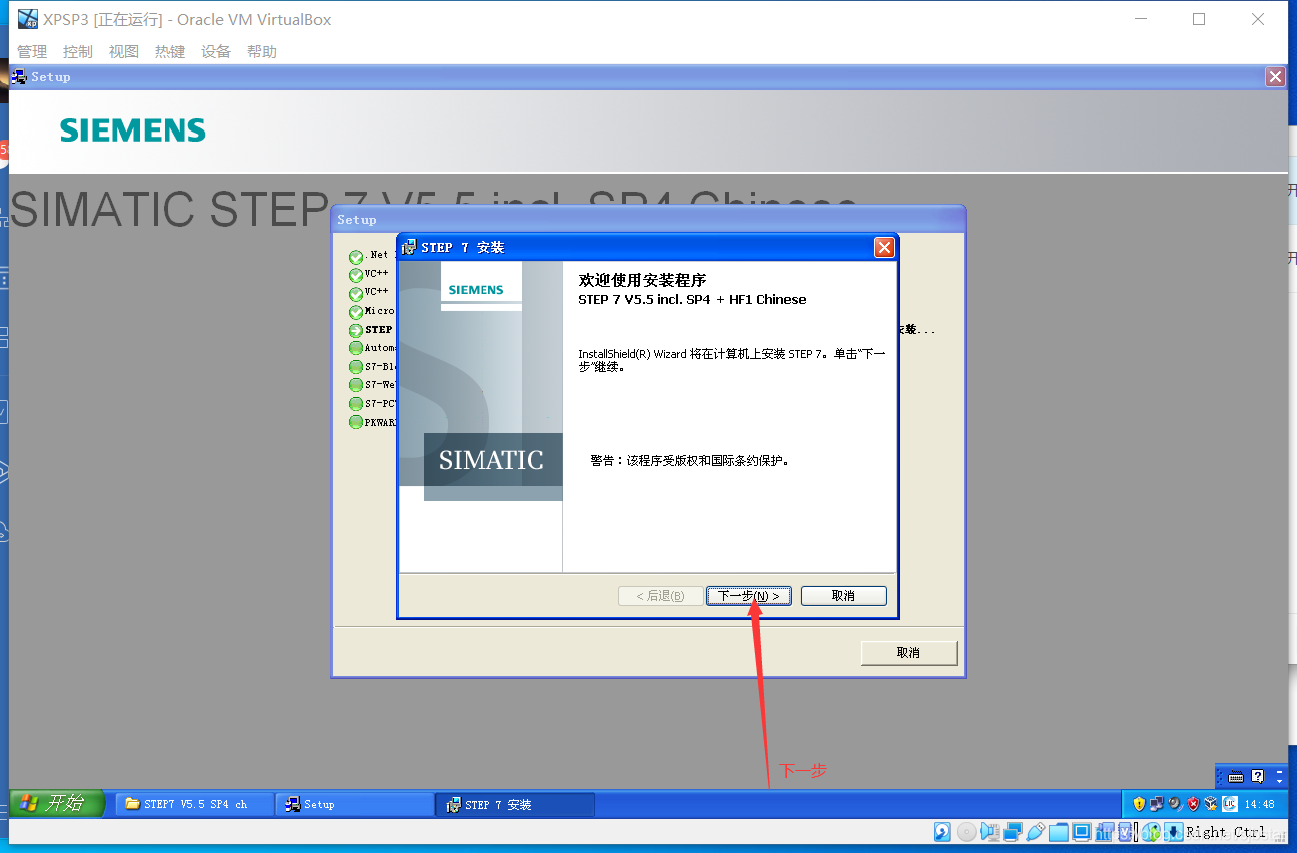Click the small SIEMENS logo inside the wizard

pos(476,290)
